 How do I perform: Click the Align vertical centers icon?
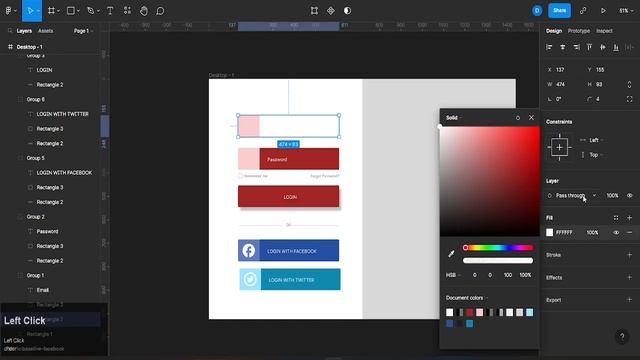(603, 47)
